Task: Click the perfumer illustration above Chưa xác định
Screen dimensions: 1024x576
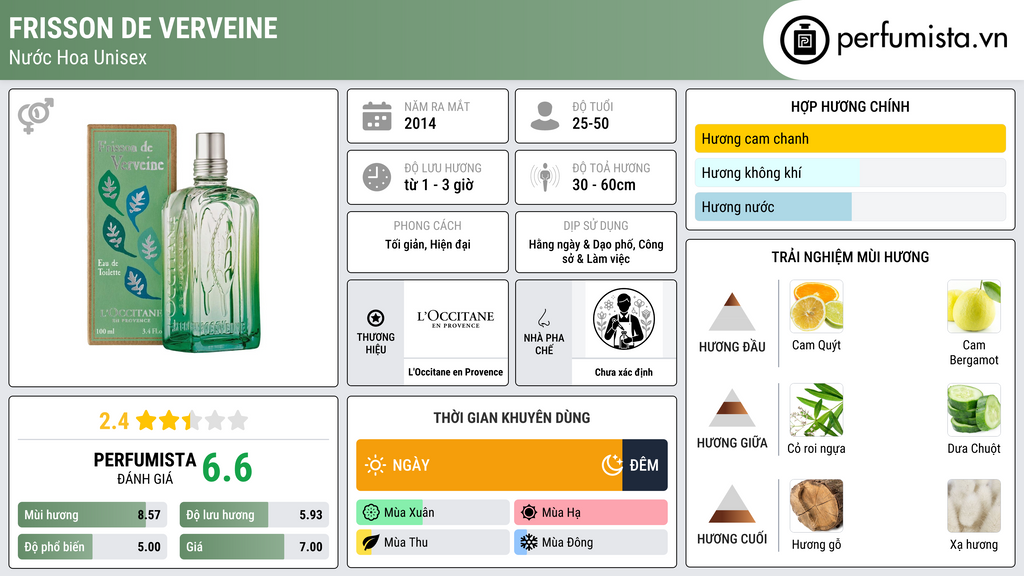Action: [x=624, y=319]
